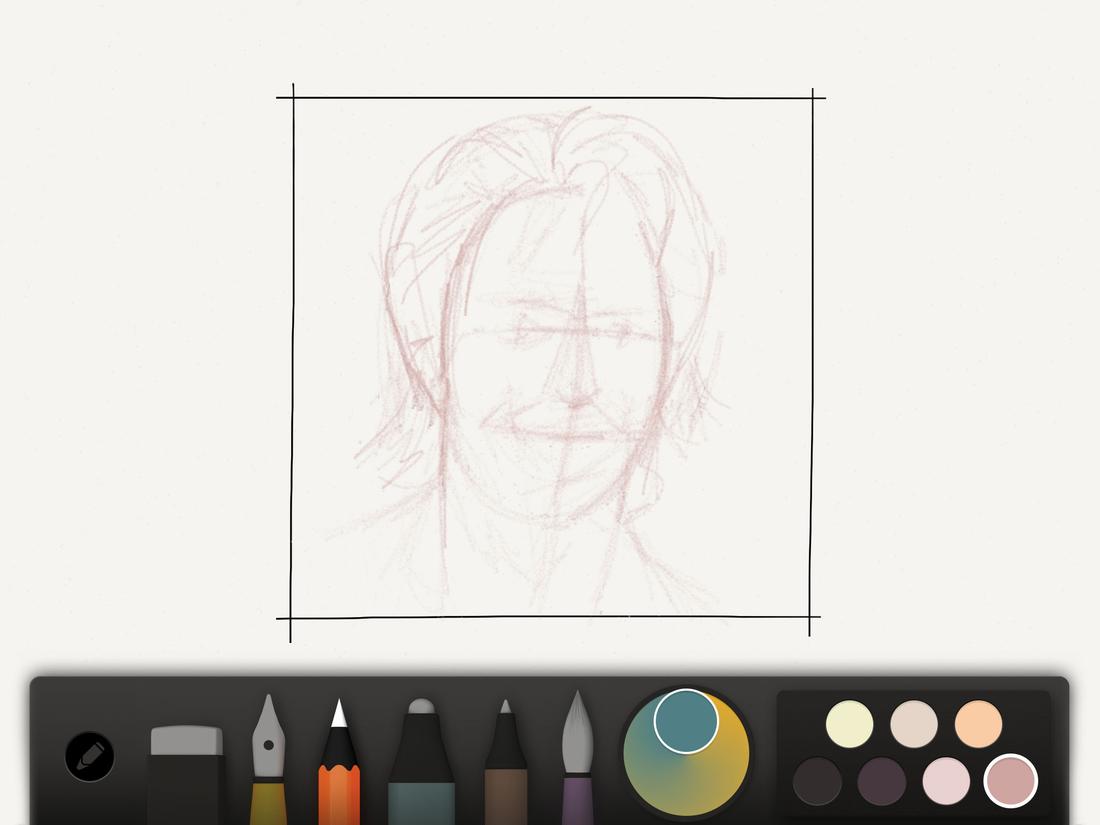Tap the teal color circle in the mixer
This screenshot has width=1100, height=825.
coord(687,722)
